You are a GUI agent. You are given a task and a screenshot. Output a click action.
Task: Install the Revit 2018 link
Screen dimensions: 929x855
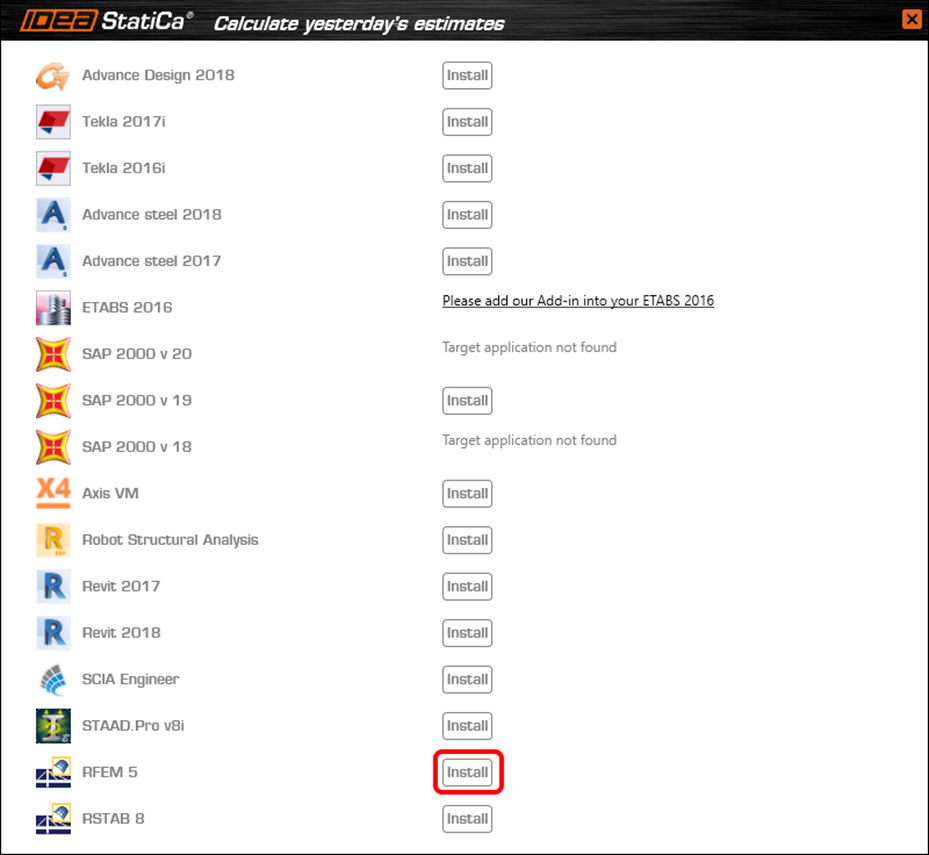click(x=467, y=633)
